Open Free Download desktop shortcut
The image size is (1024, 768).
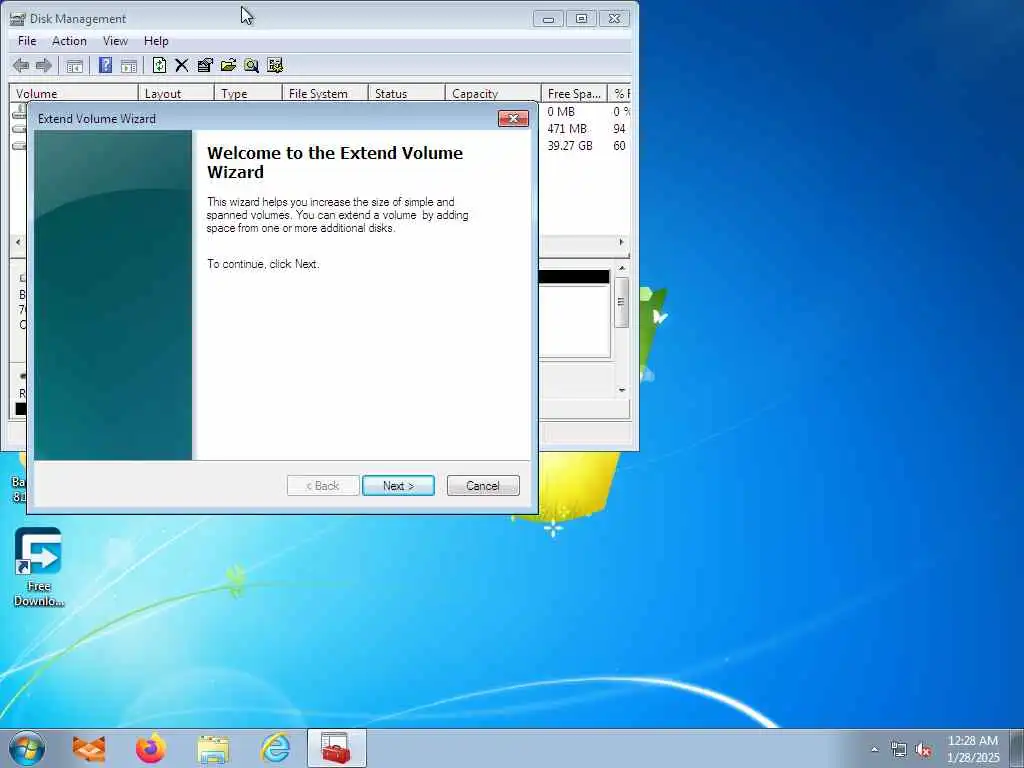[39, 567]
